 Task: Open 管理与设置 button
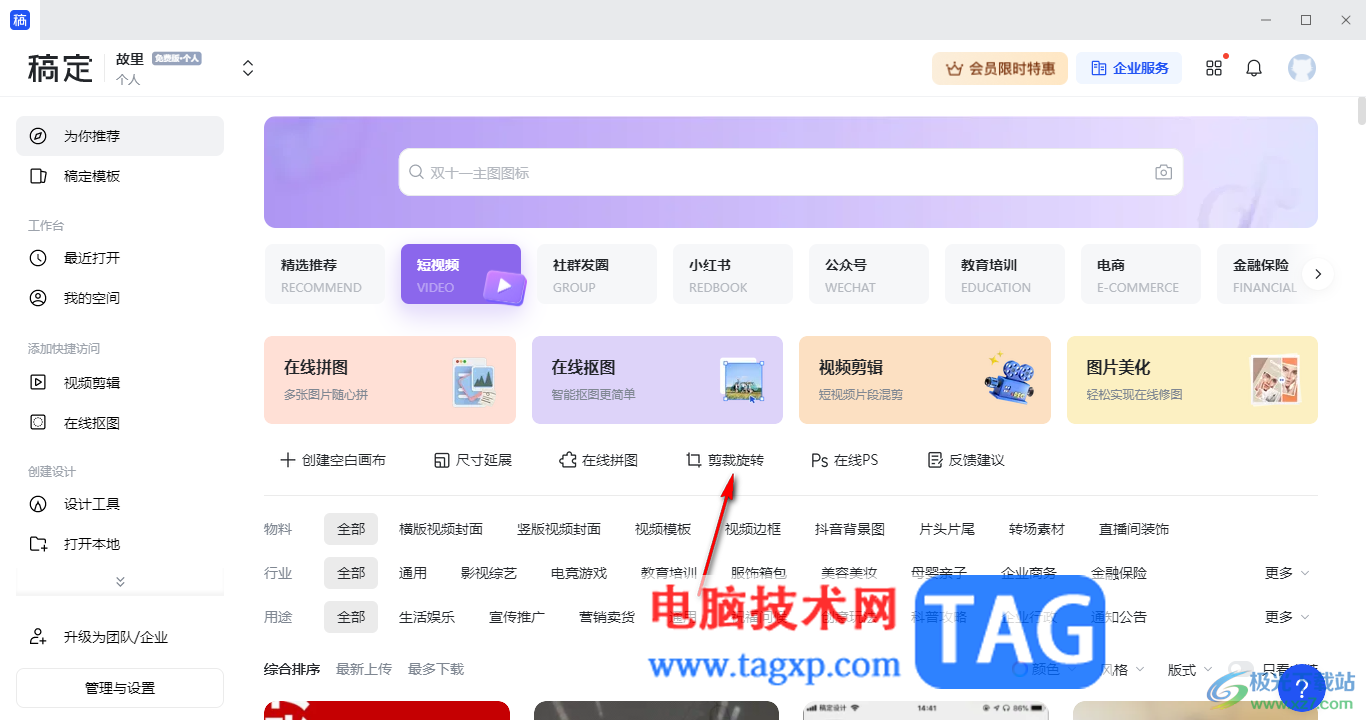pos(120,688)
